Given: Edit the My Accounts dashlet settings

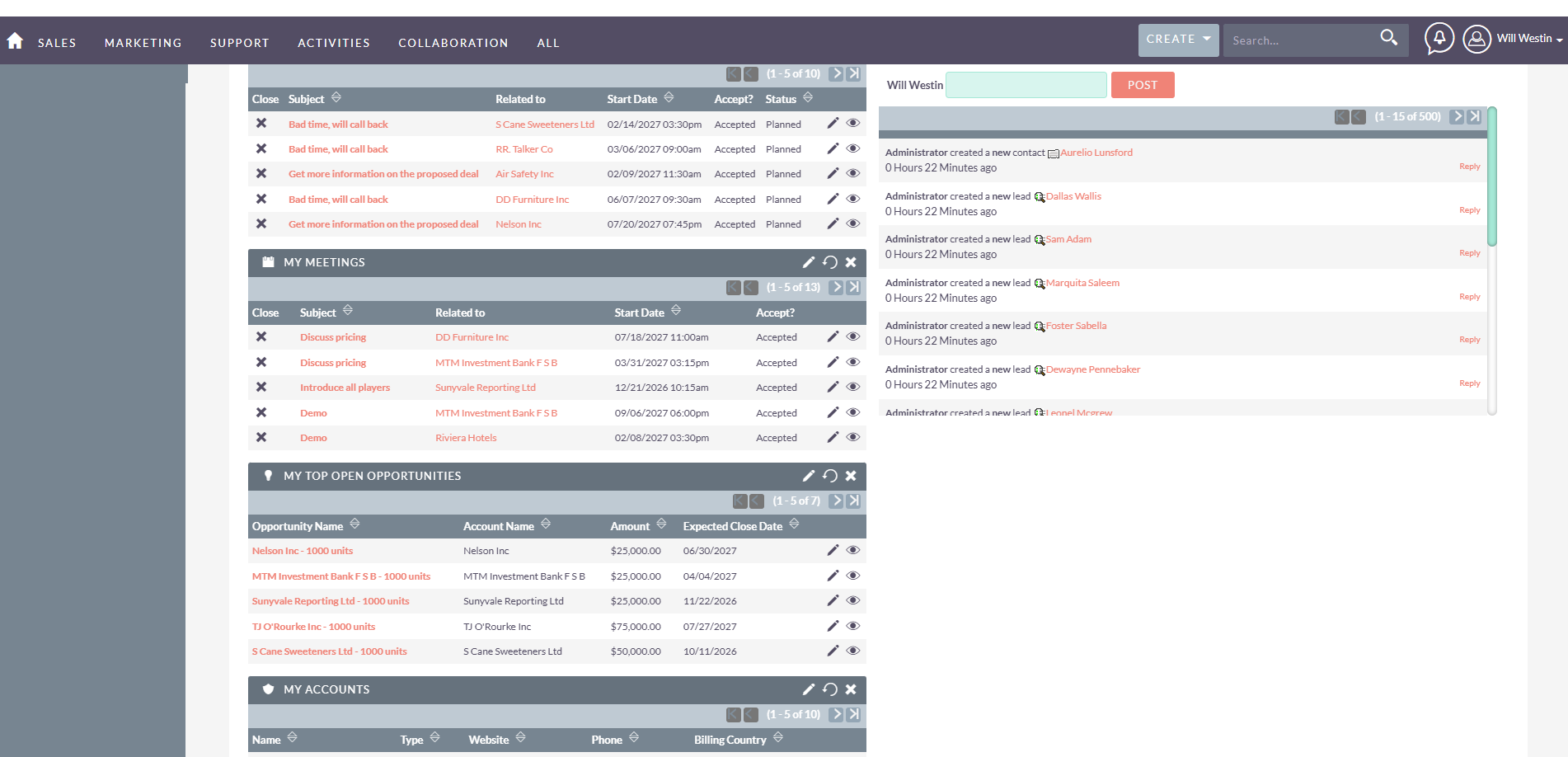Looking at the screenshot, I should (809, 689).
